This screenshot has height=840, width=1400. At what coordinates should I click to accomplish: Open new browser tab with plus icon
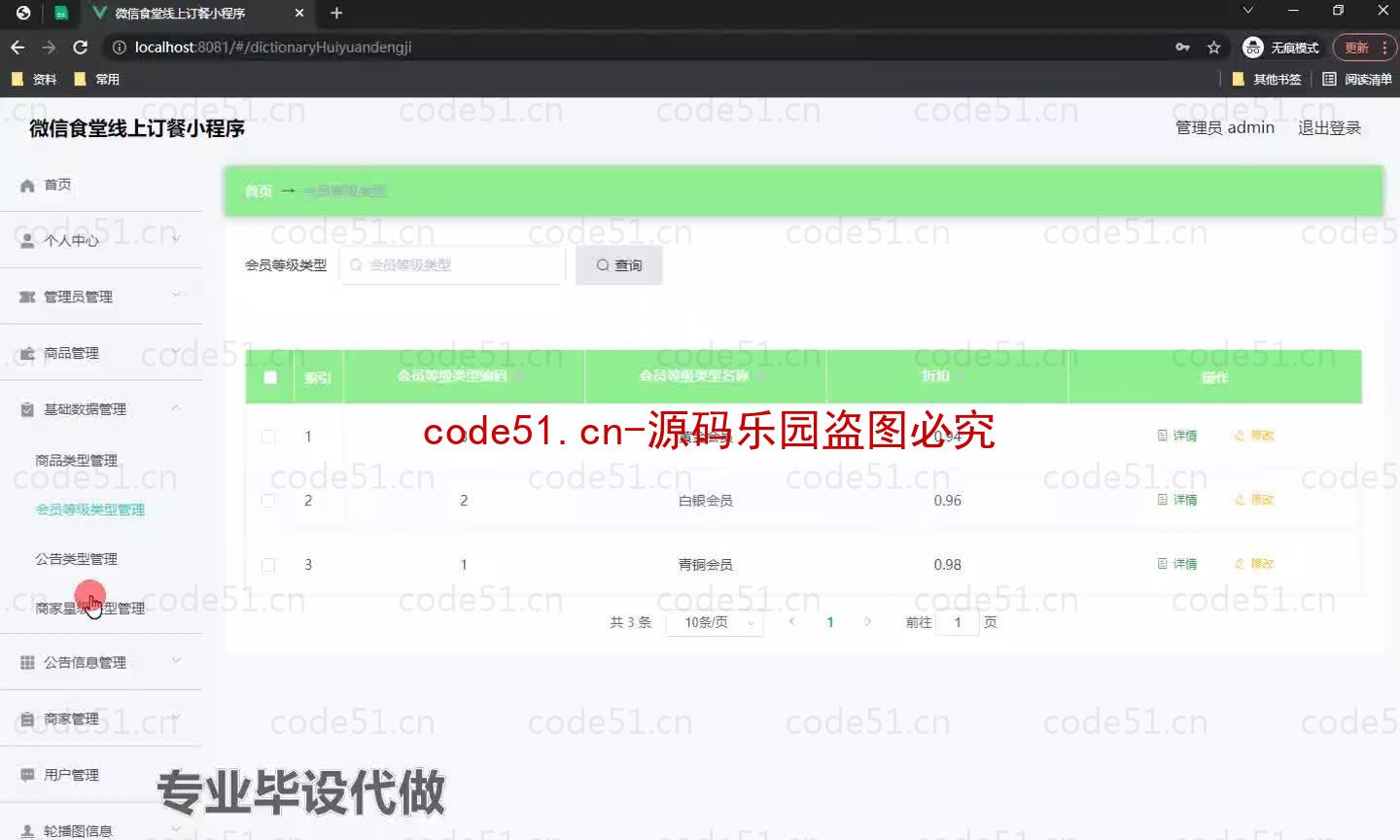[x=336, y=13]
